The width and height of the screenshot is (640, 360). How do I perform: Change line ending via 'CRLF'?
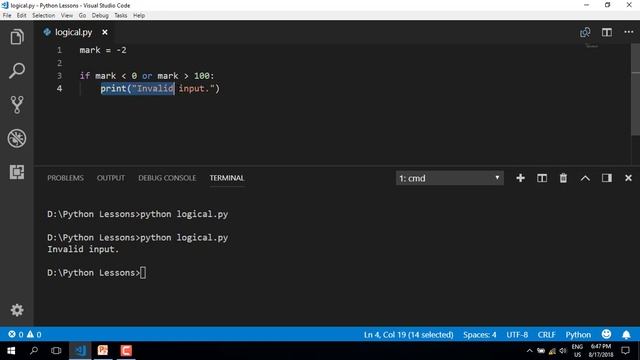(547, 335)
